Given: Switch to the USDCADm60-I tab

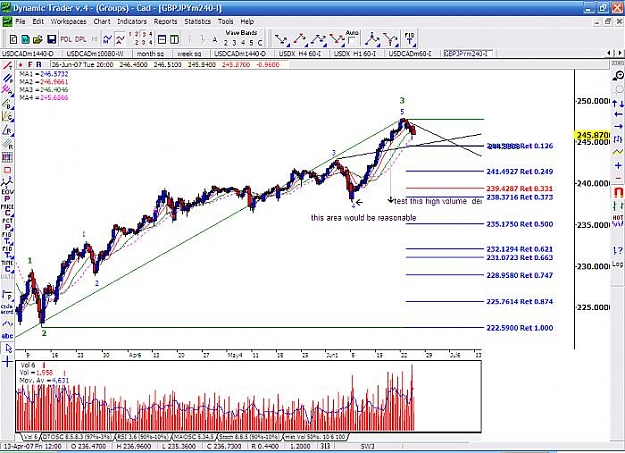Looking at the screenshot, I should (410, 53).
